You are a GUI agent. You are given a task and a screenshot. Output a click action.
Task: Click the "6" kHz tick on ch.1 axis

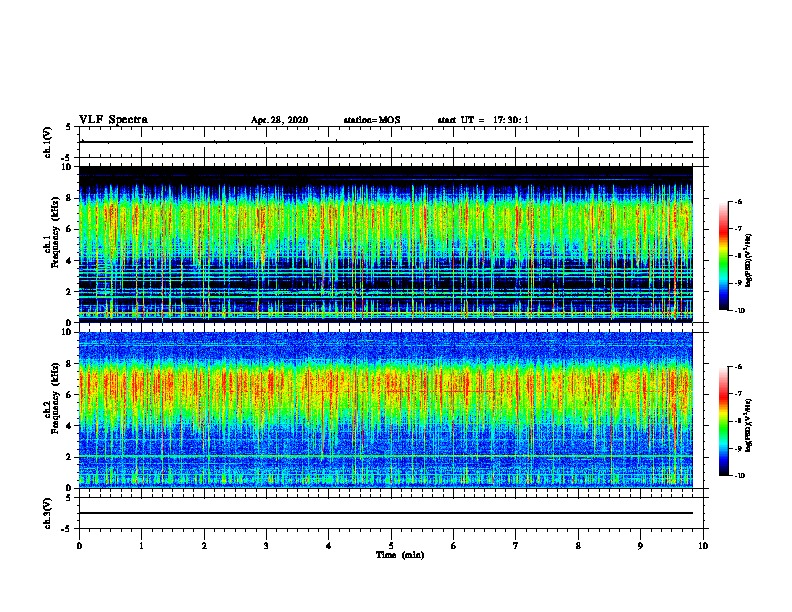coord(70,230)
